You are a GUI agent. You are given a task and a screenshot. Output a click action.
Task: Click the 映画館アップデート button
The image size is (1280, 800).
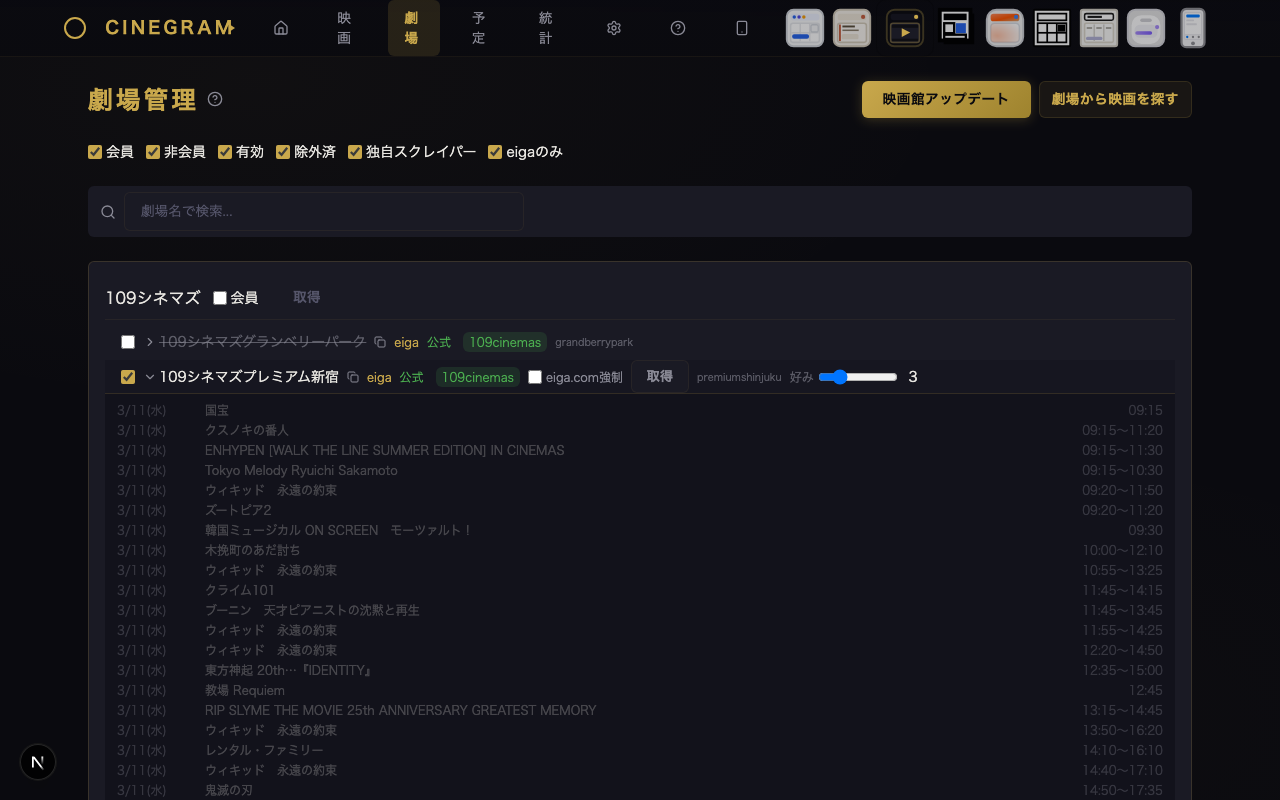tap(945, 99)
